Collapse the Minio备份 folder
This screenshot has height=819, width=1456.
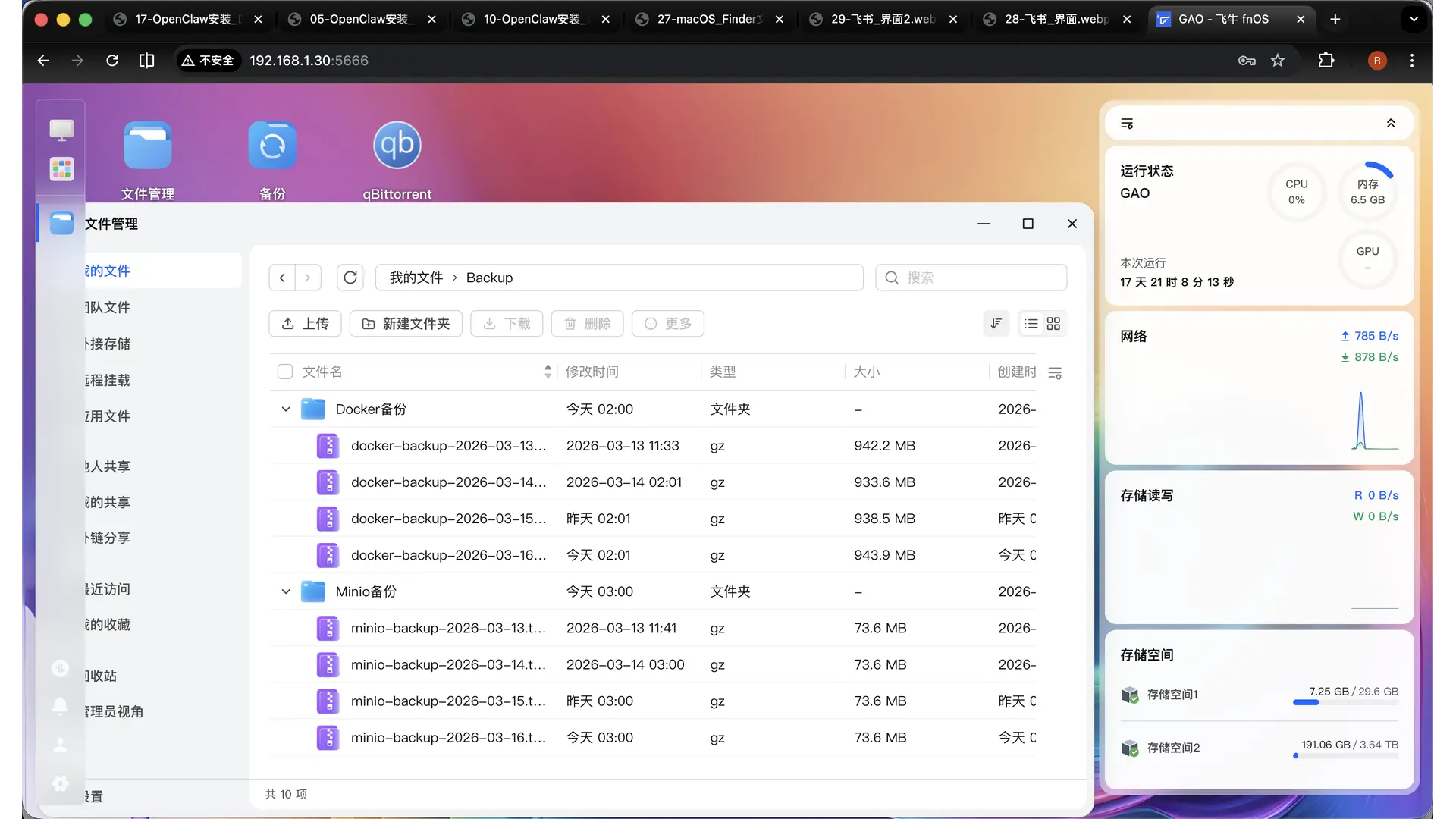click(286, 591)
